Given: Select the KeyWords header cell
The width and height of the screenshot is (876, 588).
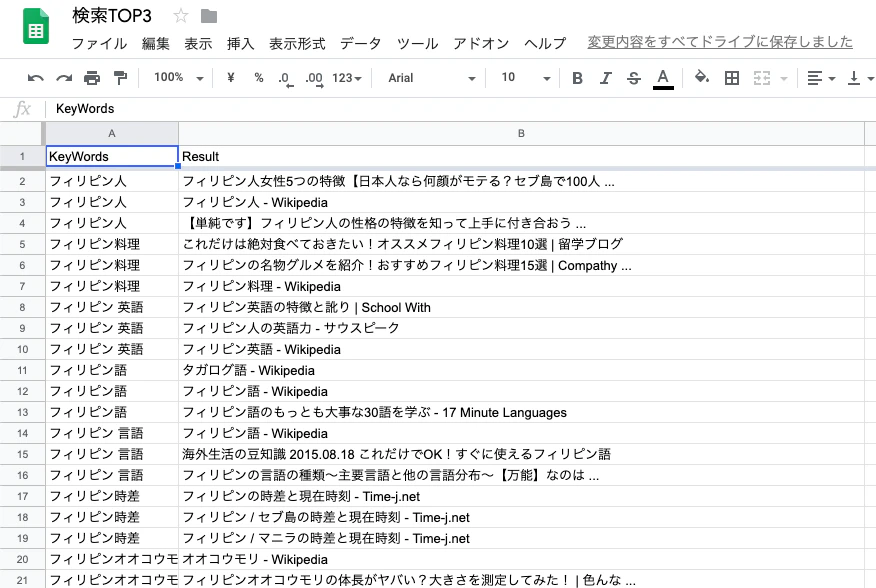Looking at the screenshot, I should [x=112, y=157].
